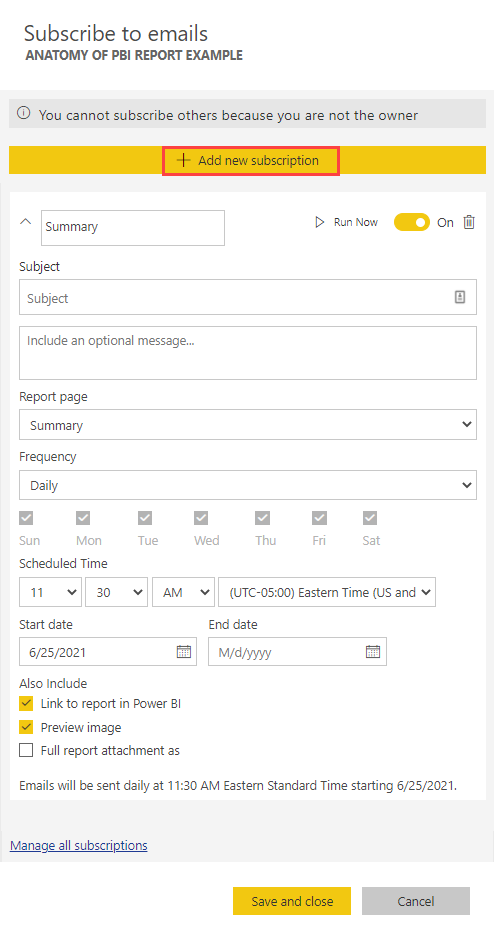Viewport: 494px width, 933px height.
Task: Click the Cancel button
Action: pos(415,901)
